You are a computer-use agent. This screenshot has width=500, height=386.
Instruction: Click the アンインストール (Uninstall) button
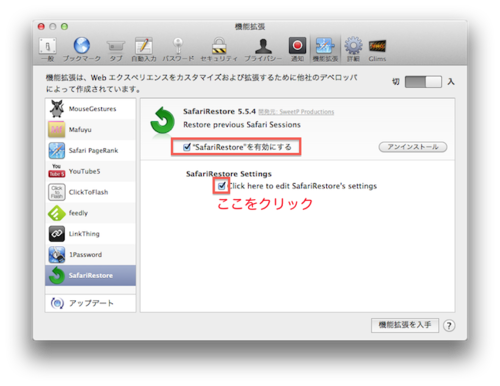pos(413,147)
